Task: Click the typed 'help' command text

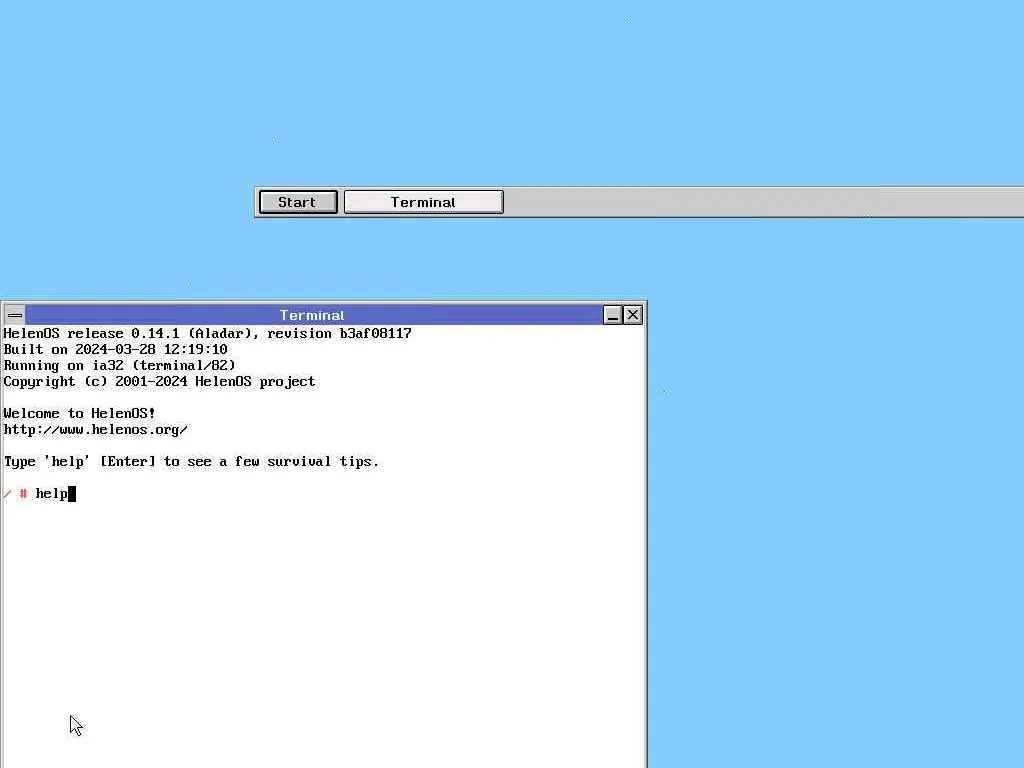Action: 52,494
